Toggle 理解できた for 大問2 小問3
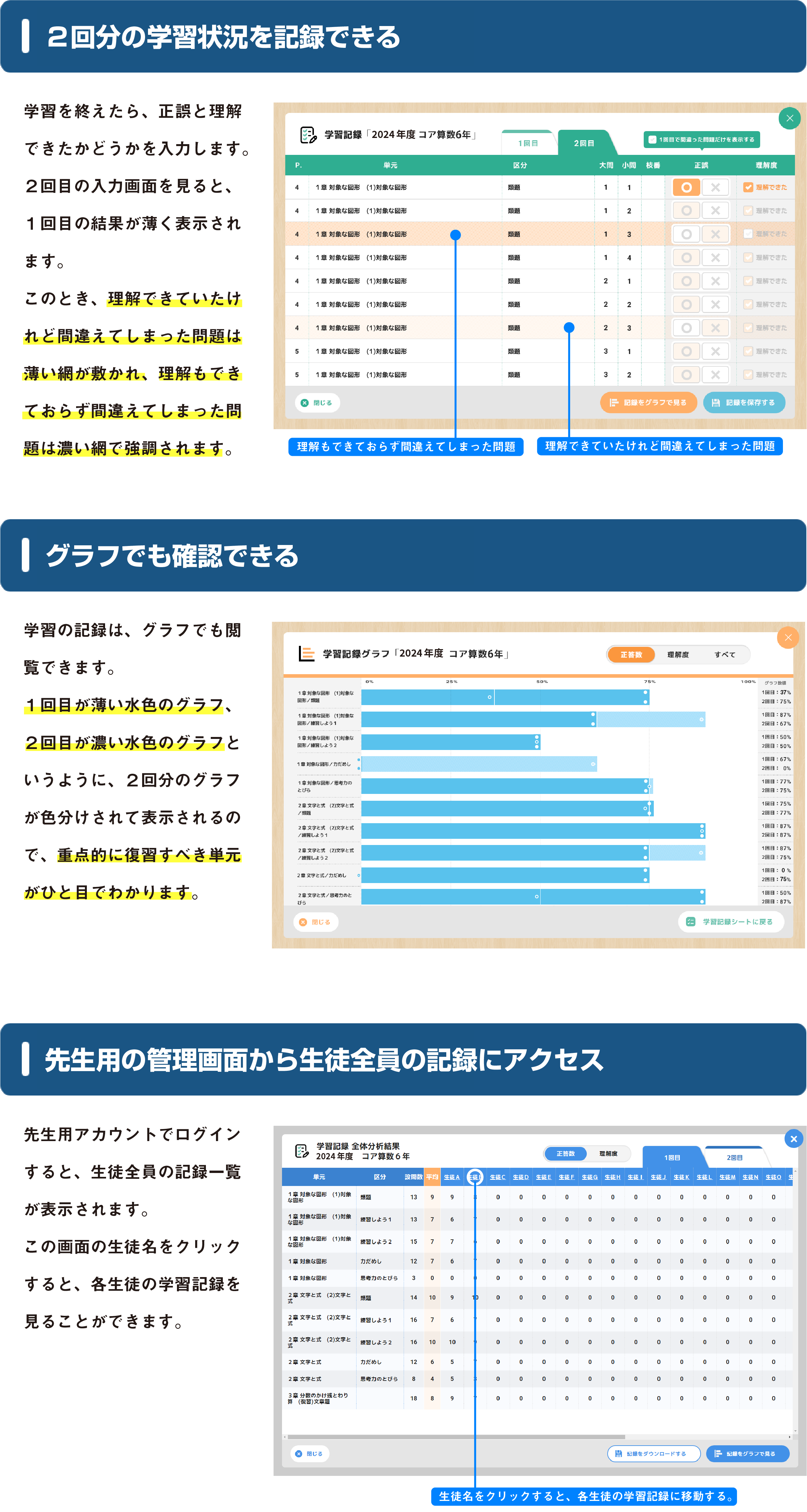The image size is (807, 1512). tap(748, 328)
